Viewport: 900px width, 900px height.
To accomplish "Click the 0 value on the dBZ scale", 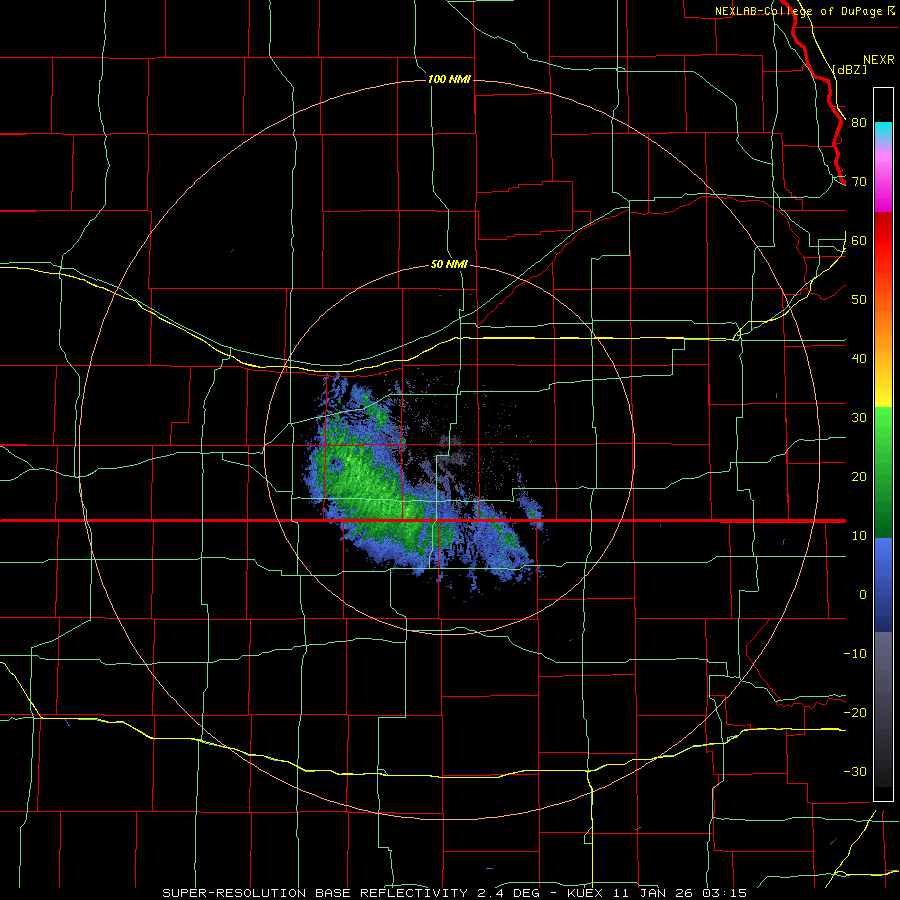I will coord(863,595).
